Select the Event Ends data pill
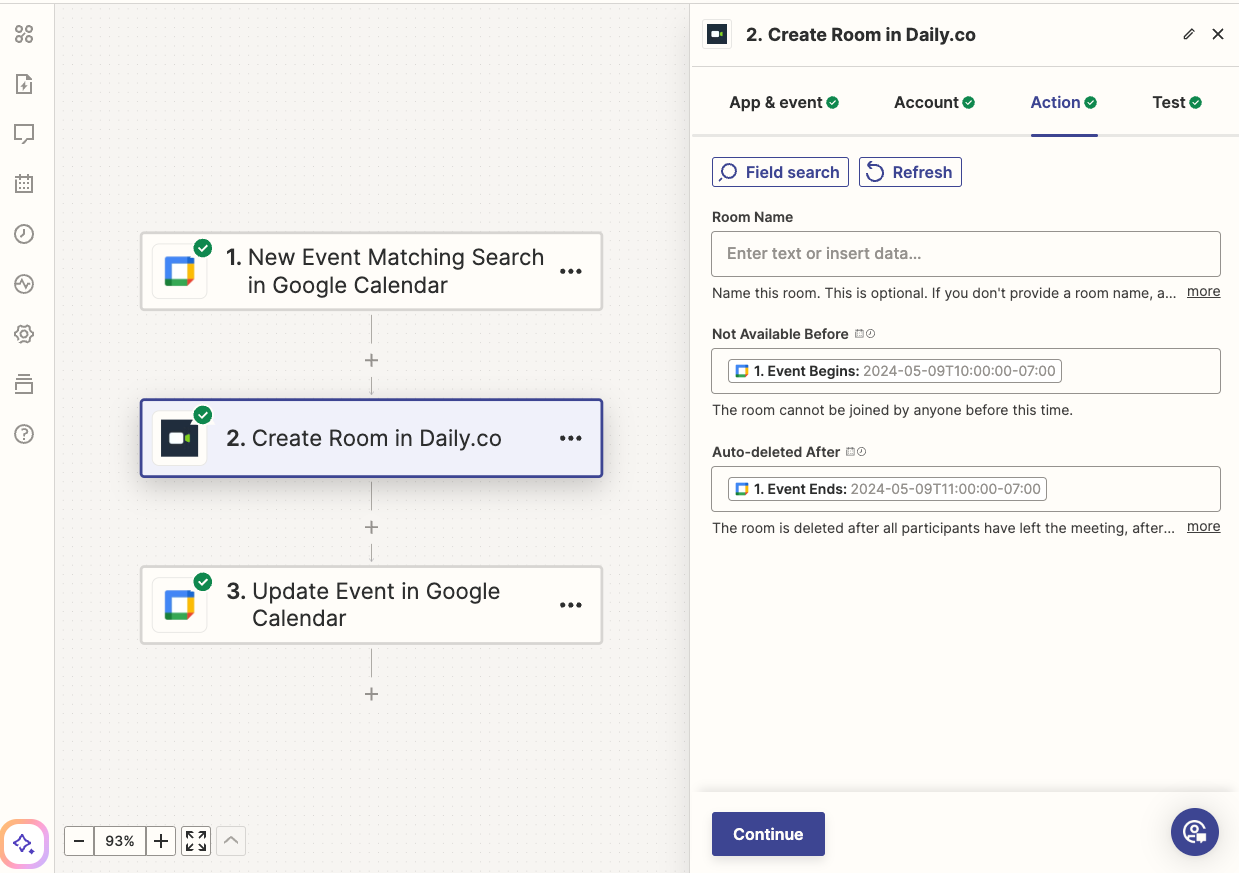 887,489
